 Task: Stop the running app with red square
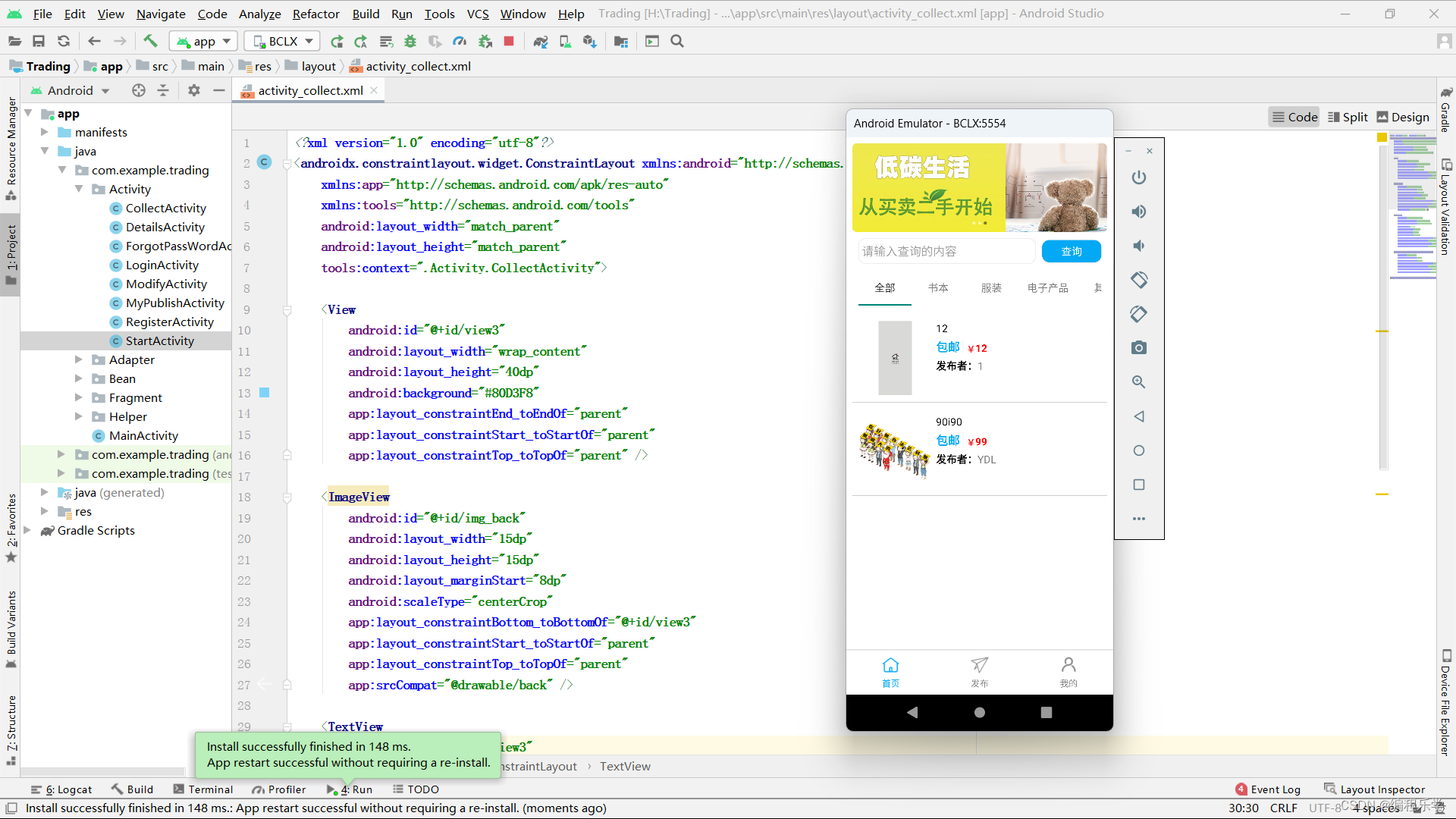(509, 41)
